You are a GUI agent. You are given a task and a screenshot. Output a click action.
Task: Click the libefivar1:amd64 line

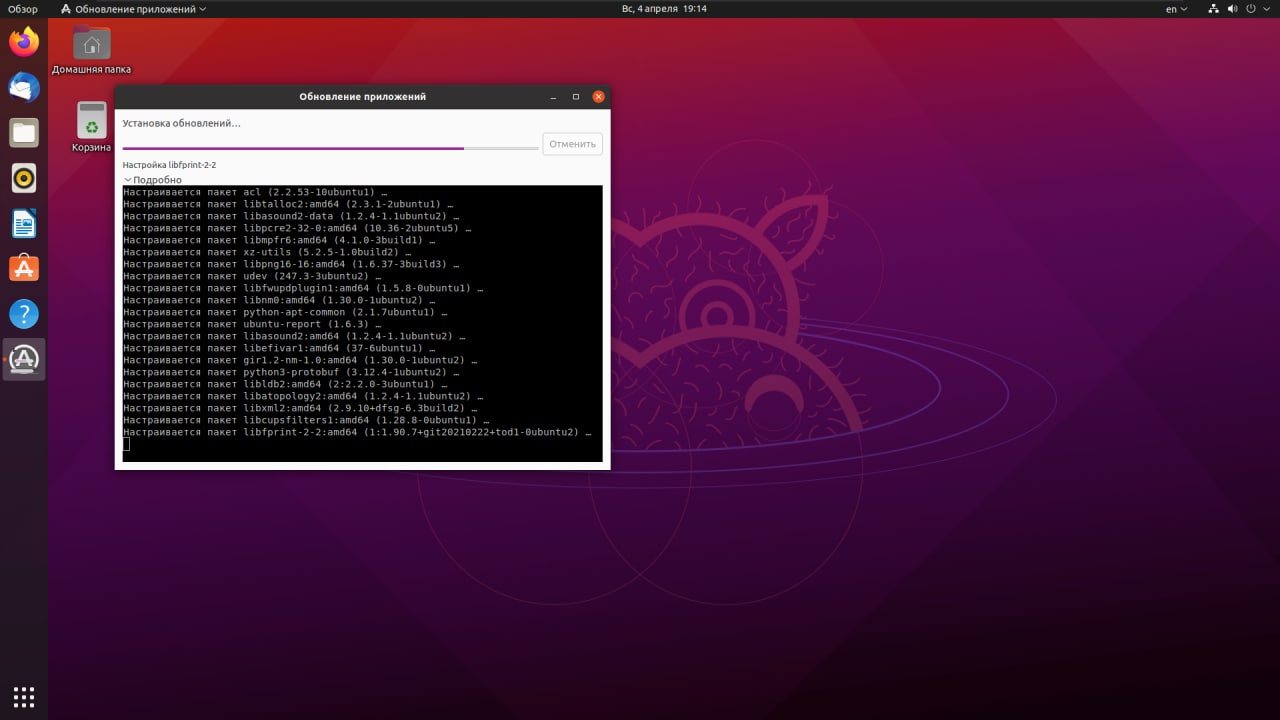(x=279, y=348)
